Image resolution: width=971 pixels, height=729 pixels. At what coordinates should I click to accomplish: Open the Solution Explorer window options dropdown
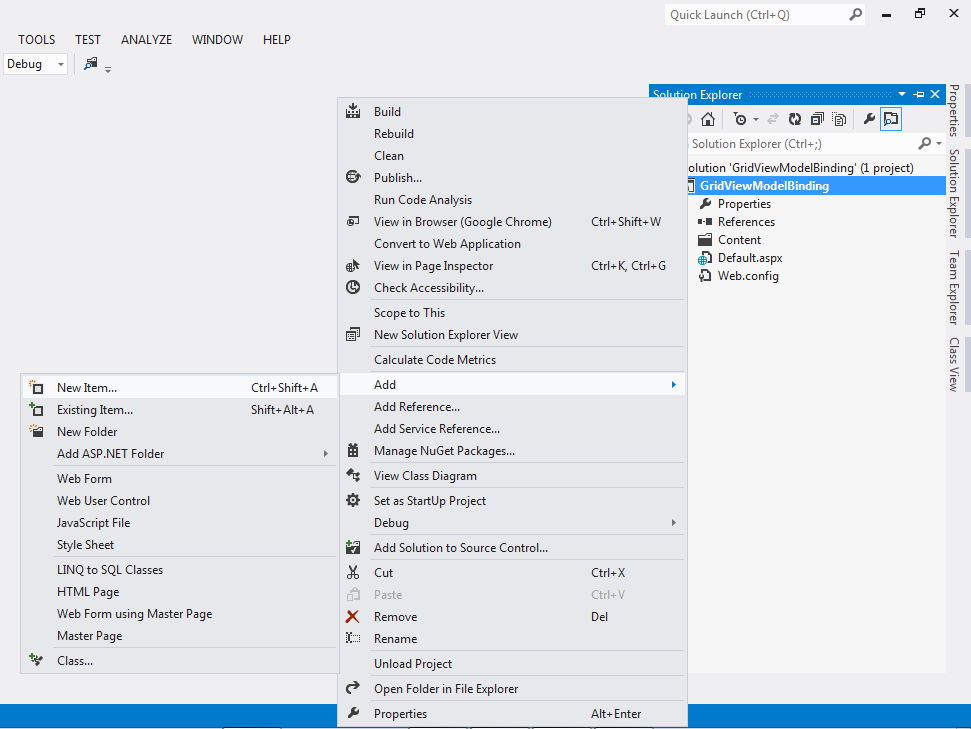[902, 94]
